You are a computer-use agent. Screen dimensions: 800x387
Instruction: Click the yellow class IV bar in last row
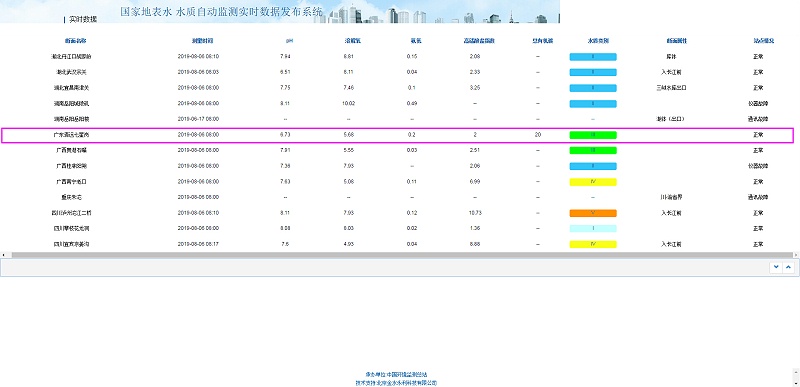tap(593, 244)
